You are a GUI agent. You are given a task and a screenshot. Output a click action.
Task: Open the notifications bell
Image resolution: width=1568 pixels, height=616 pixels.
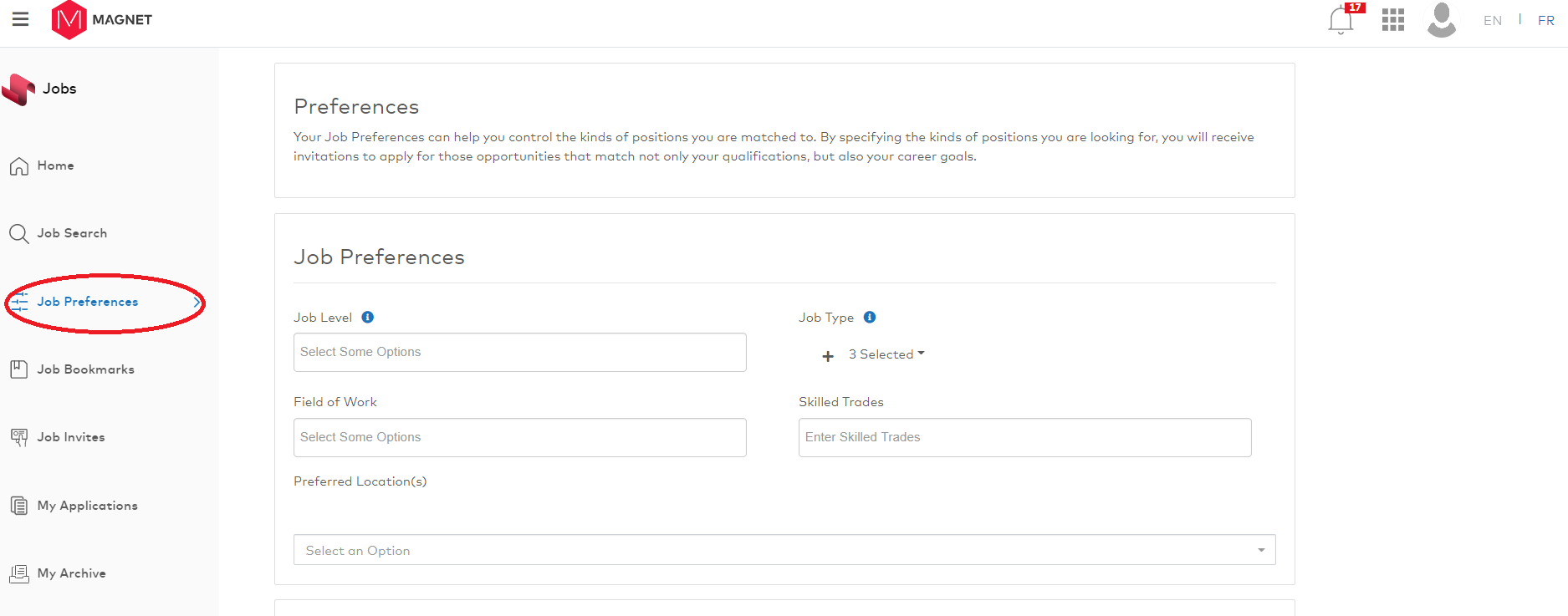point(1341,20)
